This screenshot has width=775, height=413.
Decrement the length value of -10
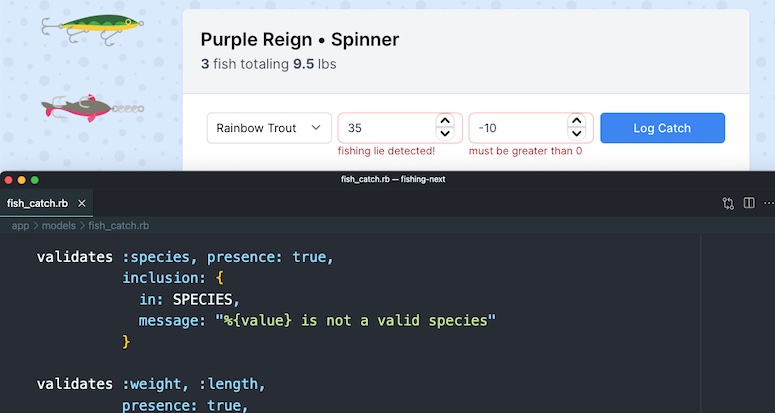[576, 134]
